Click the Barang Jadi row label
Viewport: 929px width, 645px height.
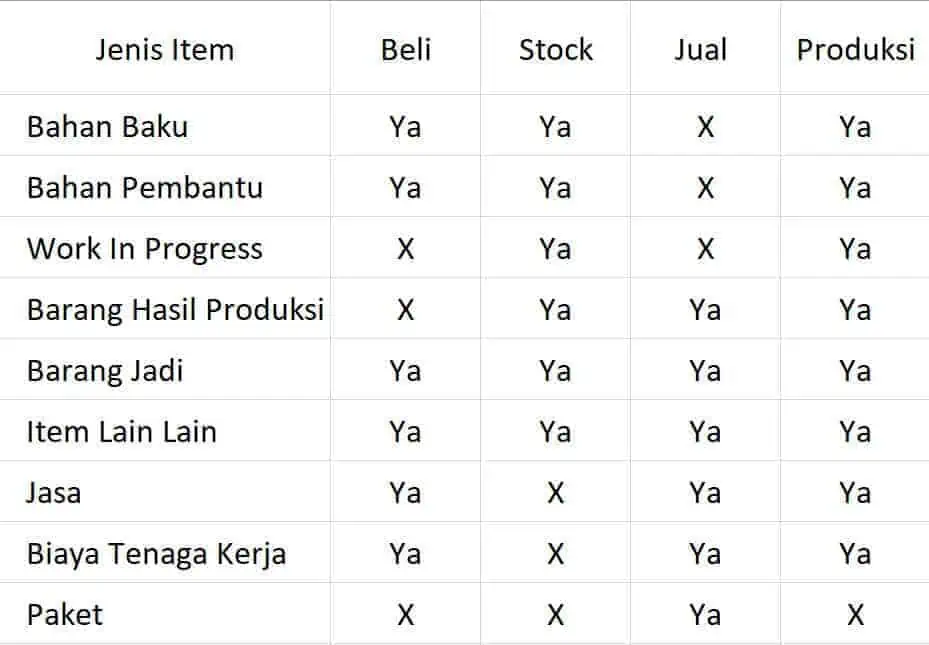coord(105,371)
